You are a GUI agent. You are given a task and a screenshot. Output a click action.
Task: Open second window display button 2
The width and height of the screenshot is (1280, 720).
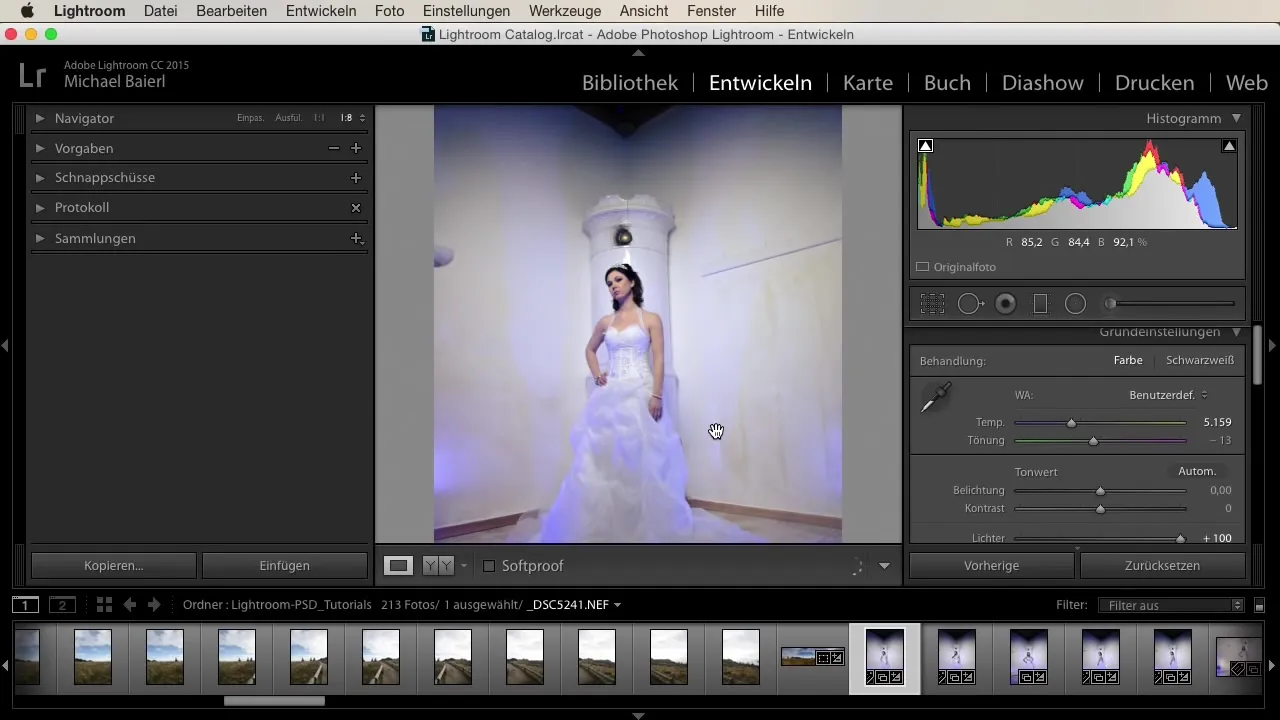(62, 605)
